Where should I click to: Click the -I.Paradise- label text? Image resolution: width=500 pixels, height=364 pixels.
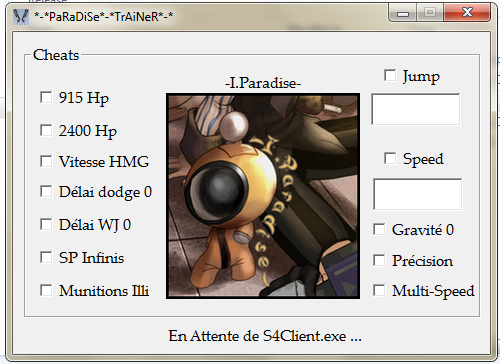(x=263, y=83)
